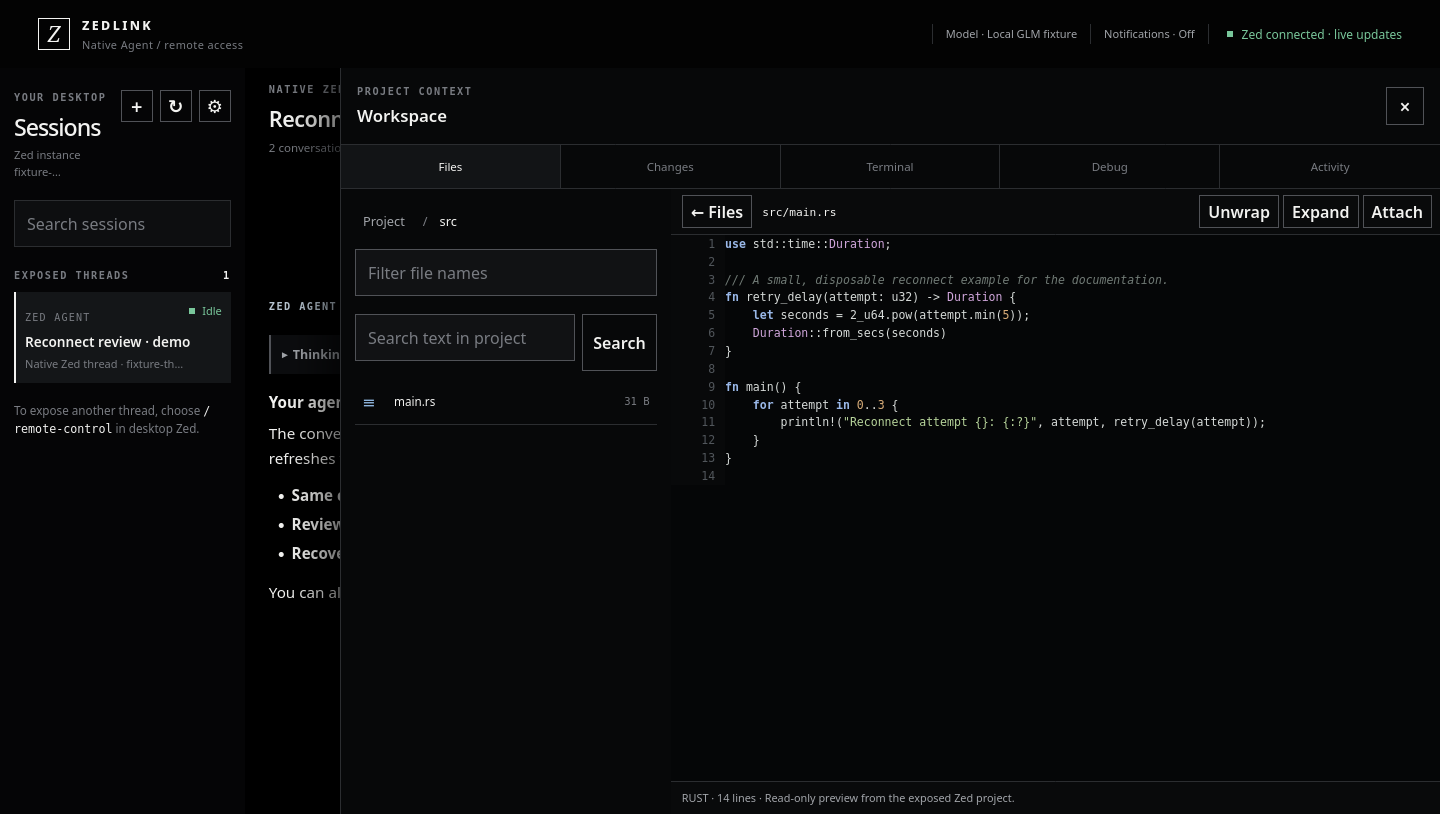Switch to the Debug tab
The image size is (1440, 814).
click(1110, 167)
